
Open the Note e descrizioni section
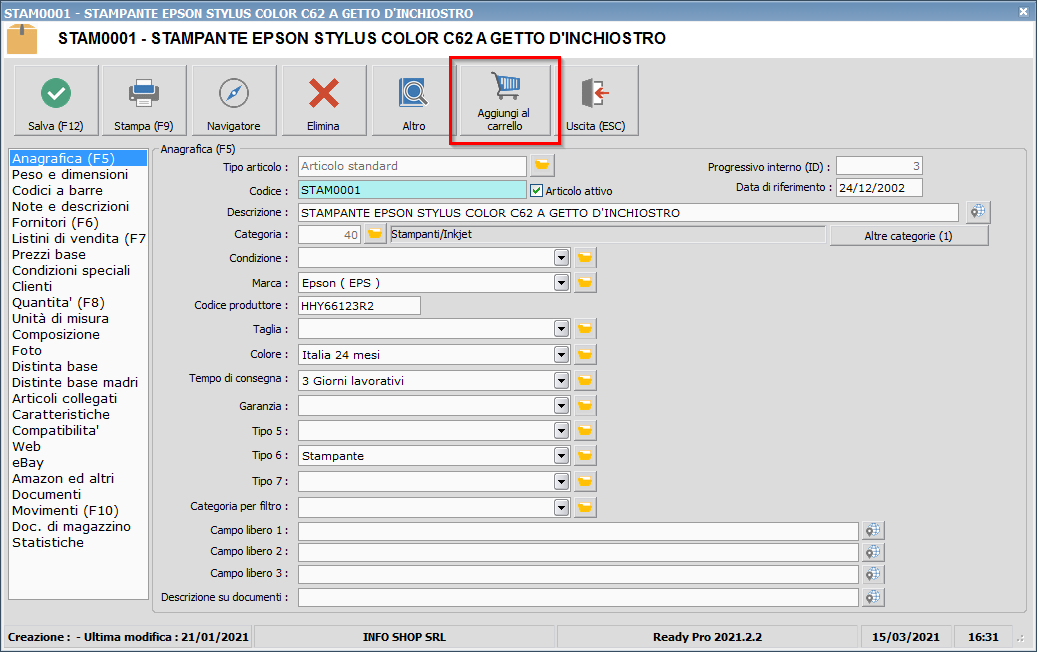tap(71, 206)
